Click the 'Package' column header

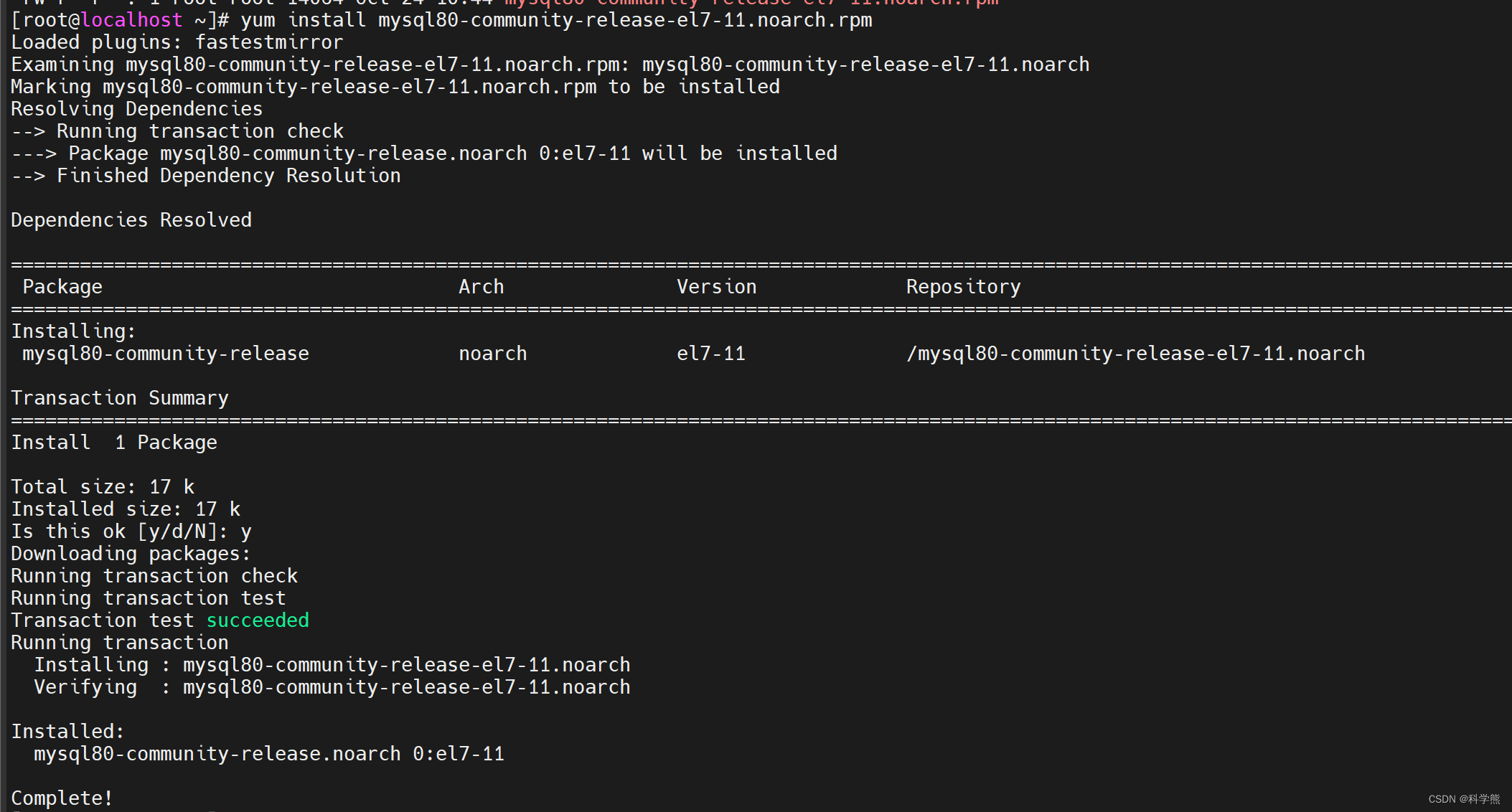click(x=62, y=287)
